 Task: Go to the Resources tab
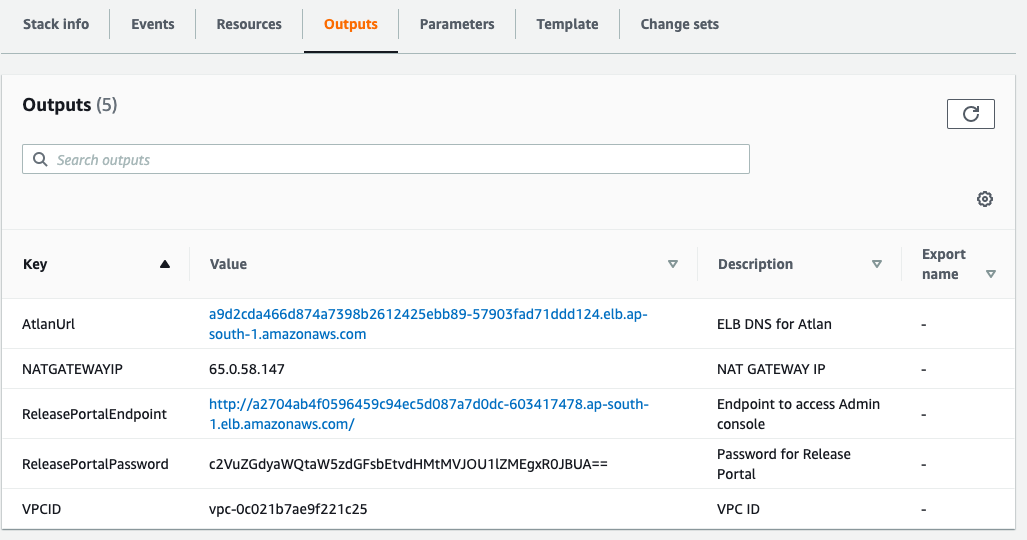tap(249, 24)
